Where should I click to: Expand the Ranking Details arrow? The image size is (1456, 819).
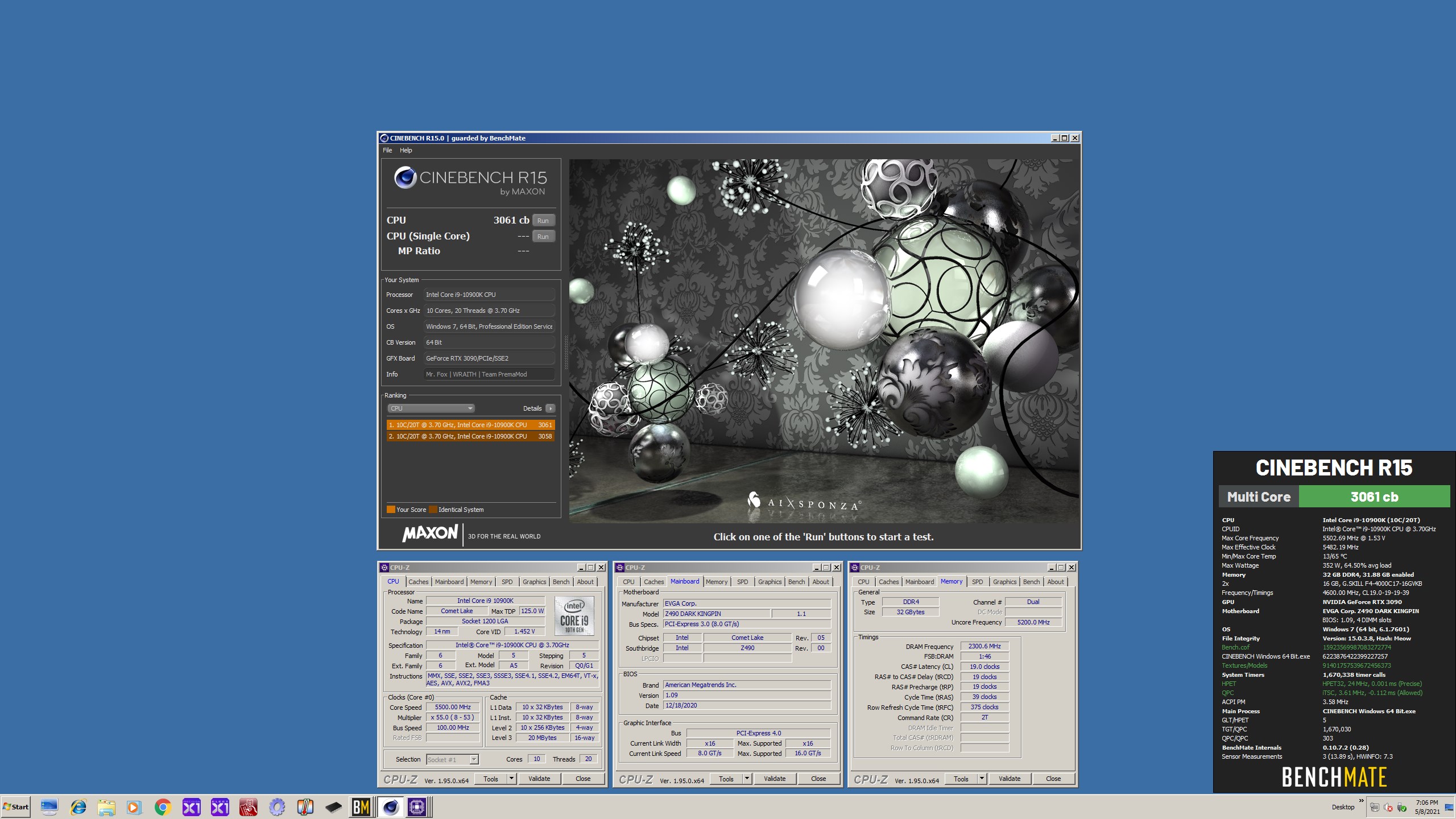(x=550, y=408)
